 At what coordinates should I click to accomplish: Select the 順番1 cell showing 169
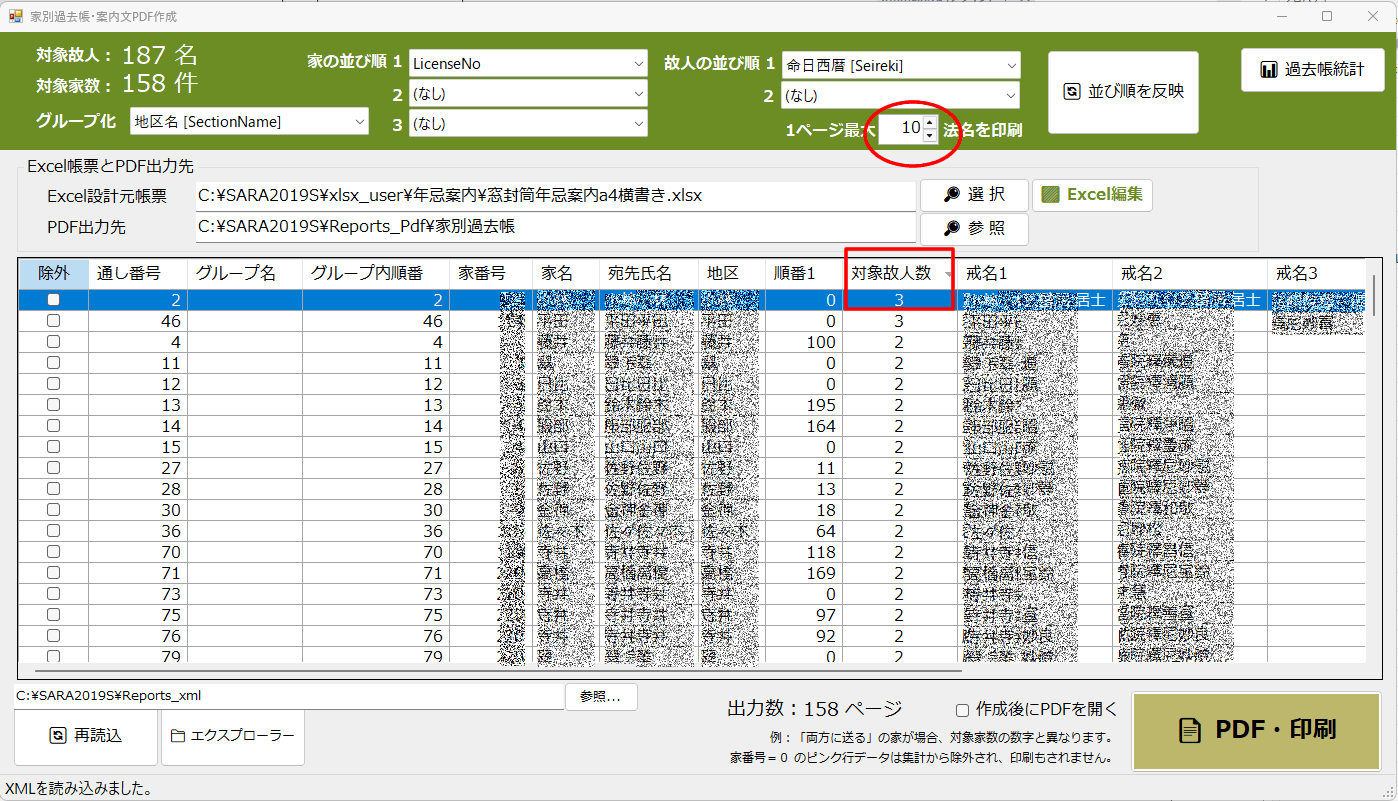[x=804, y=573]
